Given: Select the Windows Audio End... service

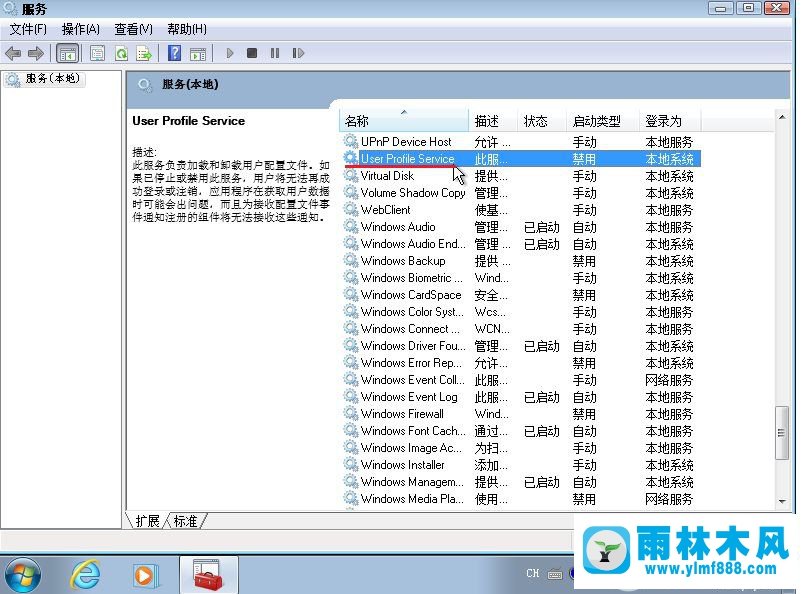Looking at the screenshot, I should point(413,244).
